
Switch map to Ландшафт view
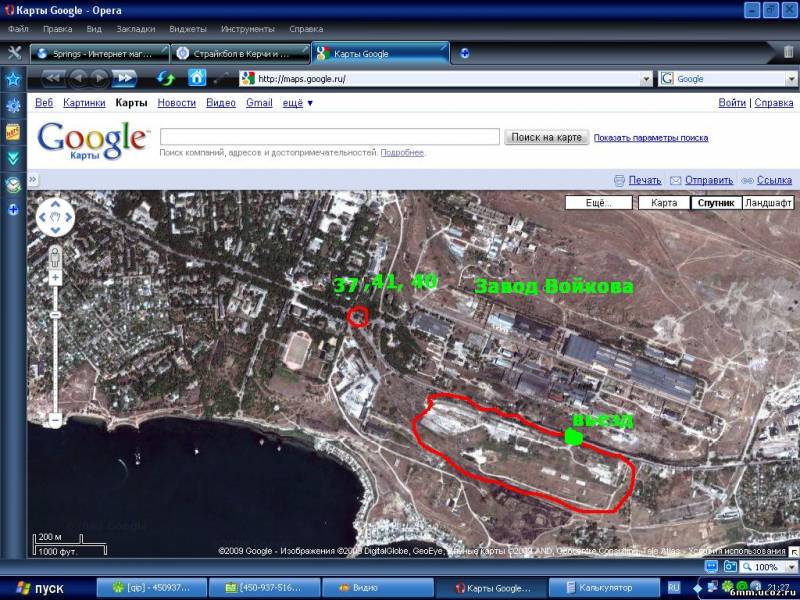[768, 203]
